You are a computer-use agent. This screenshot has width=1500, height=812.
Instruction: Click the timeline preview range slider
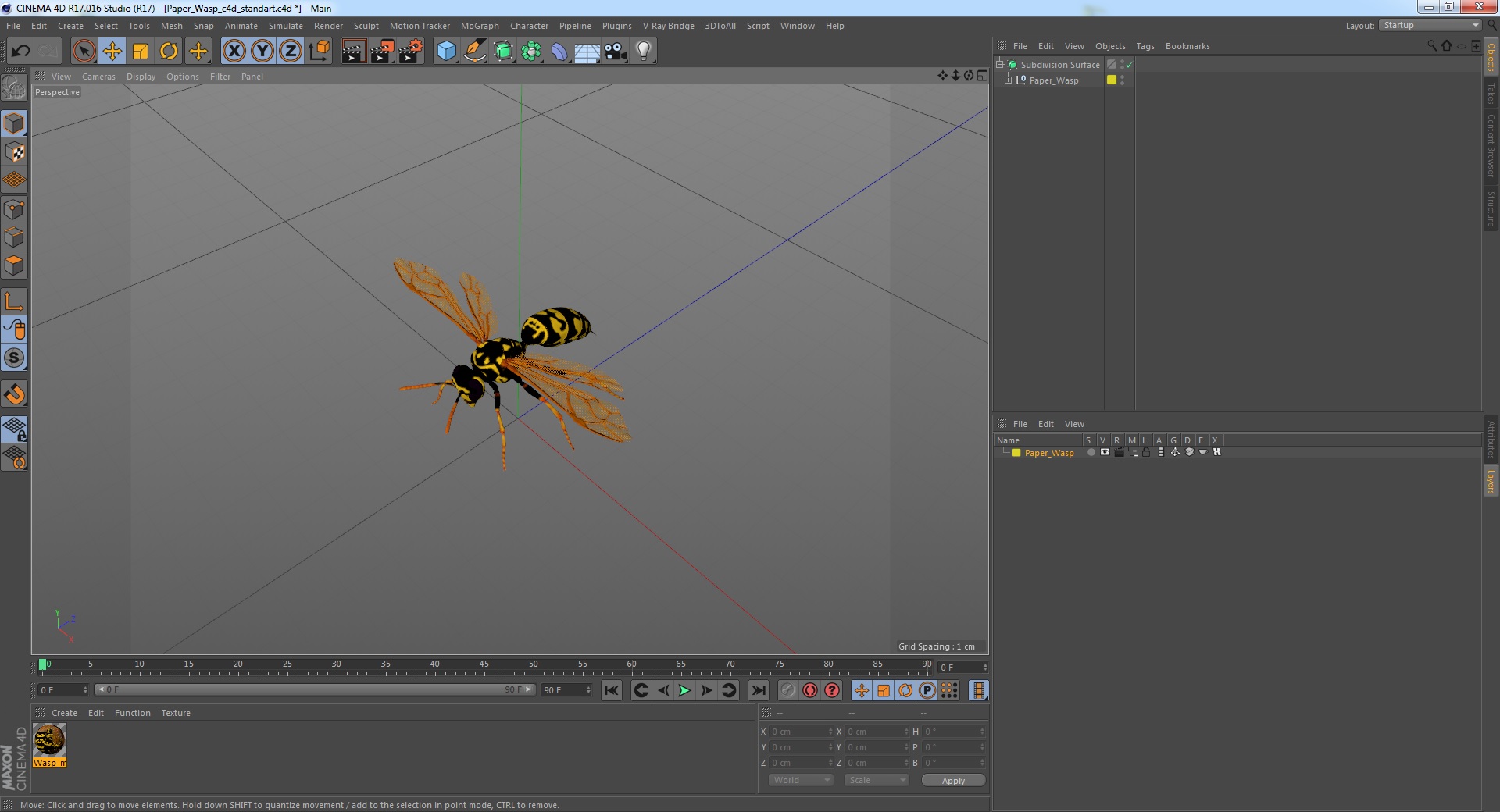pos(315,689)
